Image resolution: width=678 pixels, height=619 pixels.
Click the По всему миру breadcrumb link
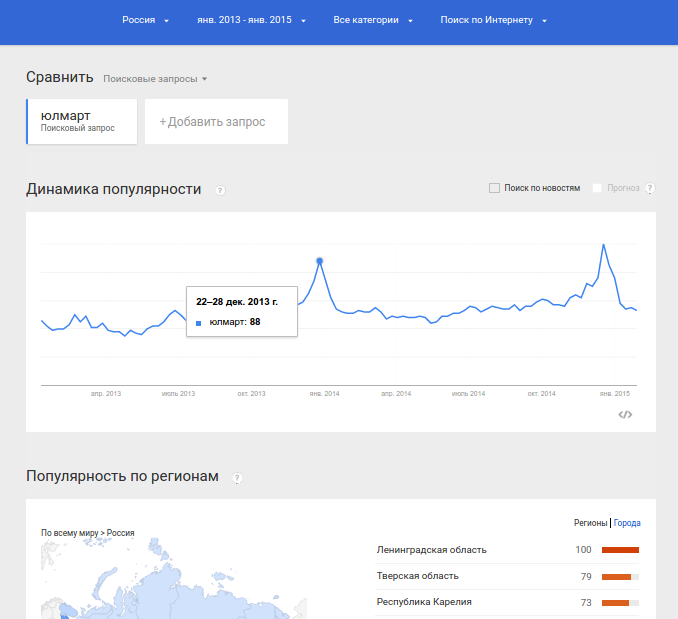coord(70,533)
